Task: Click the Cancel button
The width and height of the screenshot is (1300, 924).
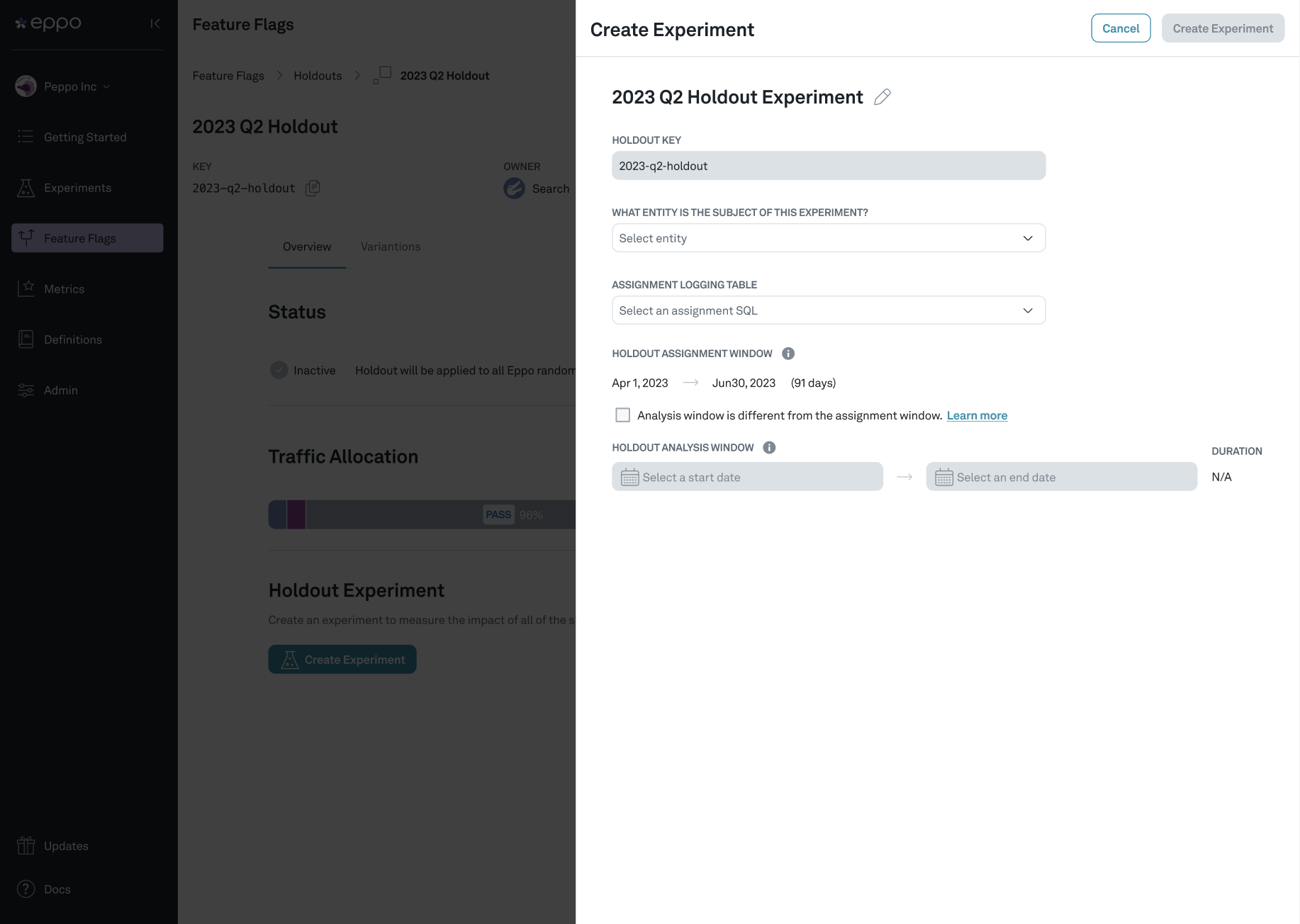Action: tap(1120, 28)
